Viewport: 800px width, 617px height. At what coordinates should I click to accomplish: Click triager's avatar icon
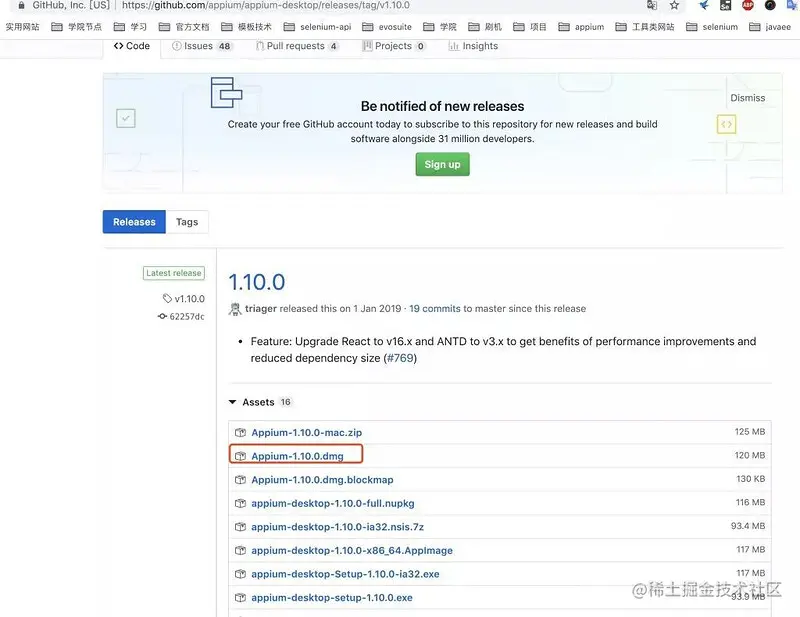point(235,309)
